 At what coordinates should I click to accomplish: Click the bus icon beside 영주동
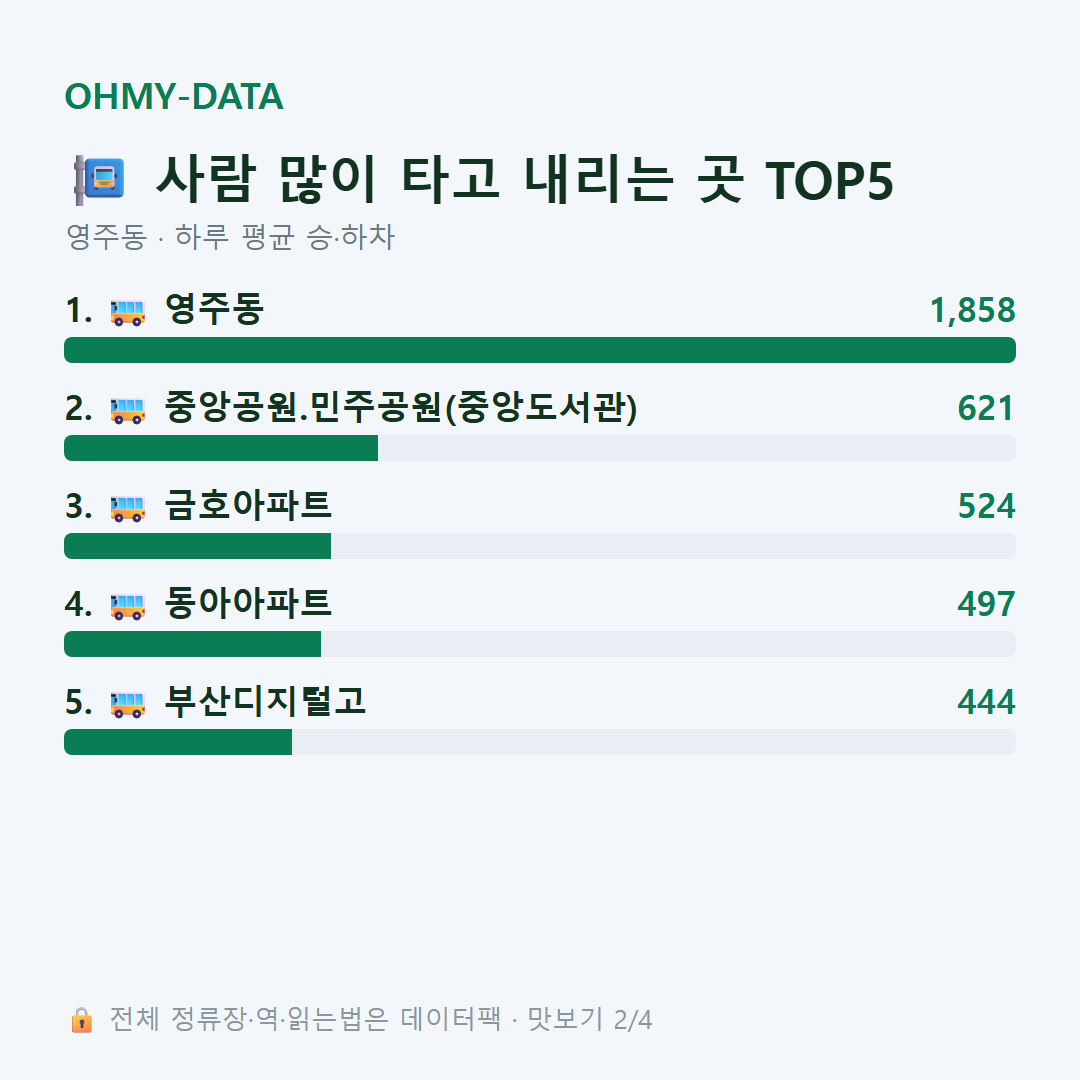[128, 312]
